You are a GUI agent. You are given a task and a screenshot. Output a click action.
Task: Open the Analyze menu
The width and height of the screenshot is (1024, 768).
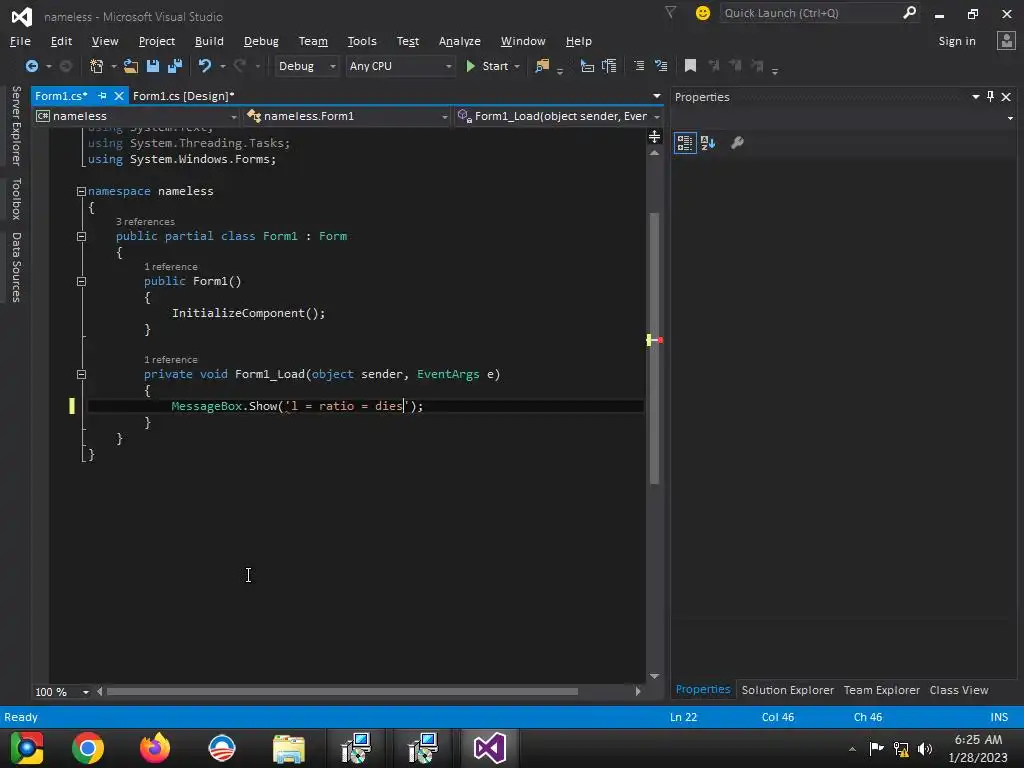(x=460, y=41)
